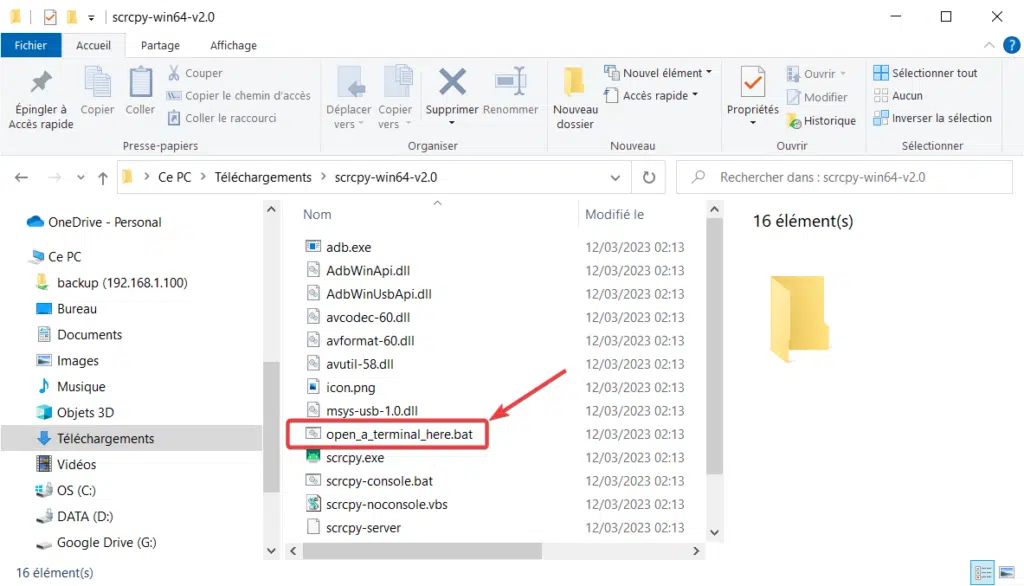Collapse the ribbon with the chevron
This screenshot has height=586, width=1024.
coord(989,45)
